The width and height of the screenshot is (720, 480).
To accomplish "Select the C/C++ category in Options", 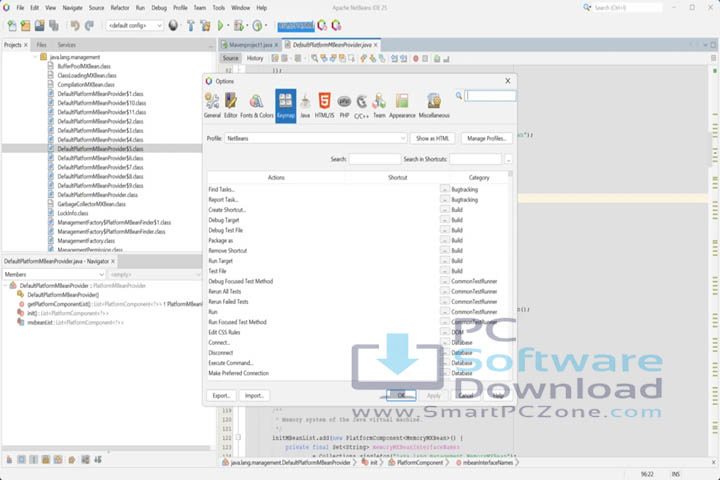I will (x=361, y=106).
